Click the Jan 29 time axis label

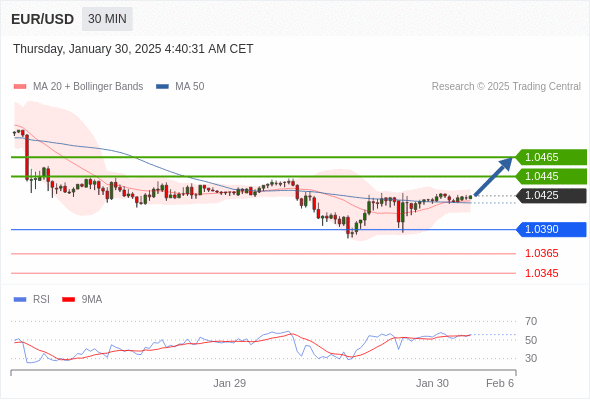point(230,383)
